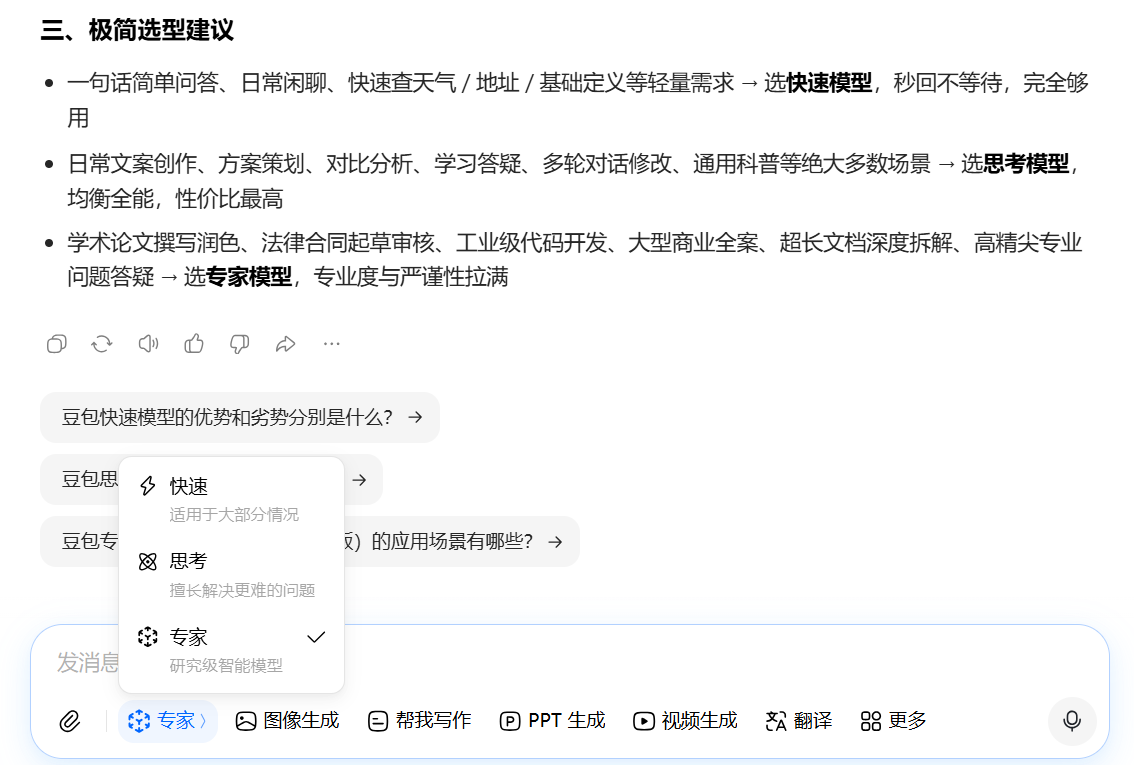Screen dimensions: 1134x765
Task: Copy the response with the copy icon
Action: click(x=56, y=344)
